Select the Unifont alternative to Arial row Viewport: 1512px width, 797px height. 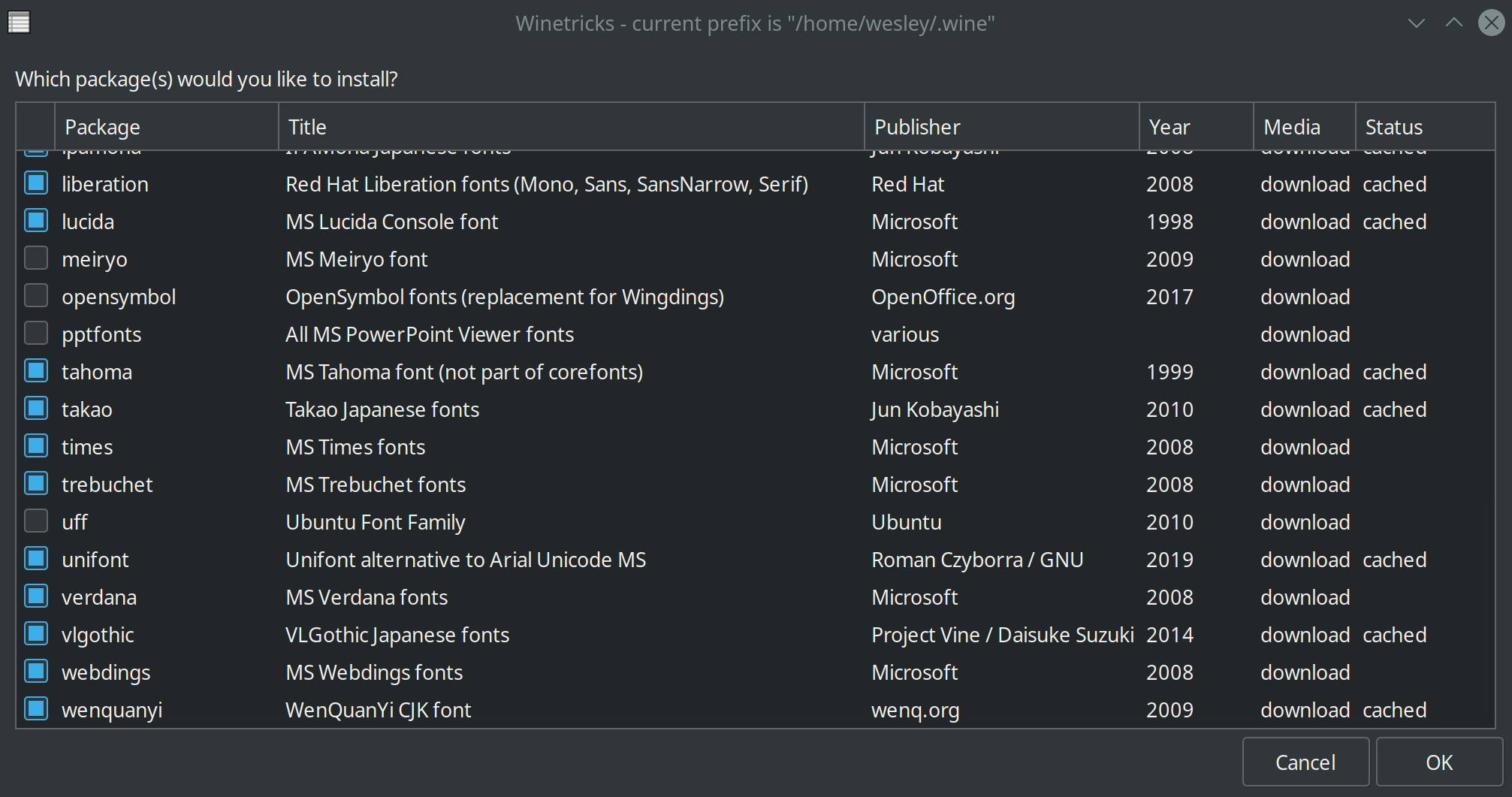[756, 560]
